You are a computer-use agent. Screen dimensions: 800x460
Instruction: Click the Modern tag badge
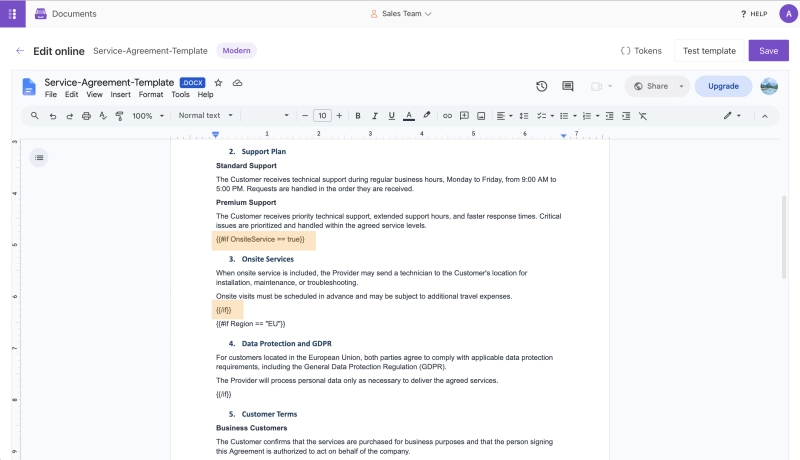tap(236, 50)
